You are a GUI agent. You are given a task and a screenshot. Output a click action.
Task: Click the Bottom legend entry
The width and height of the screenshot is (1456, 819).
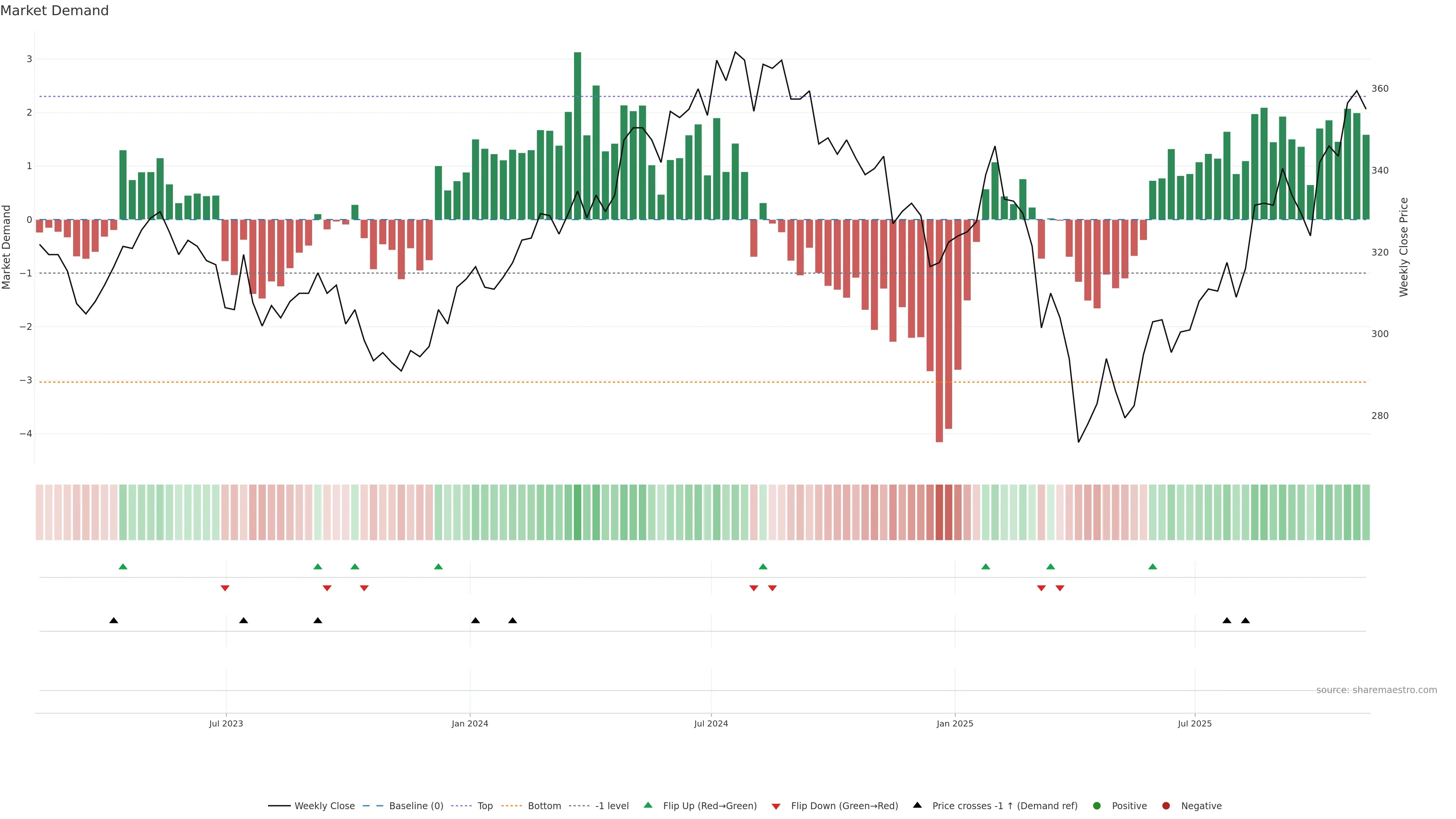click(x=544, y=806)
